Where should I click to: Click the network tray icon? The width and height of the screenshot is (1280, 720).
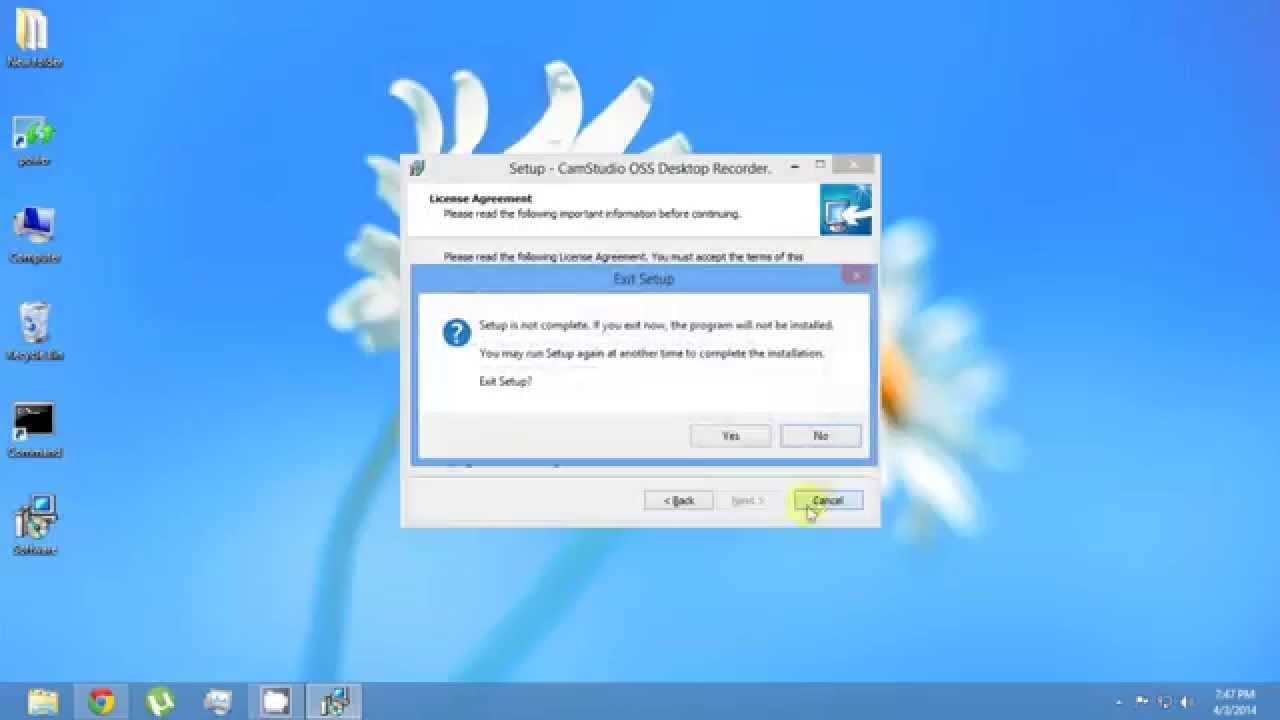pos(1164,702)
